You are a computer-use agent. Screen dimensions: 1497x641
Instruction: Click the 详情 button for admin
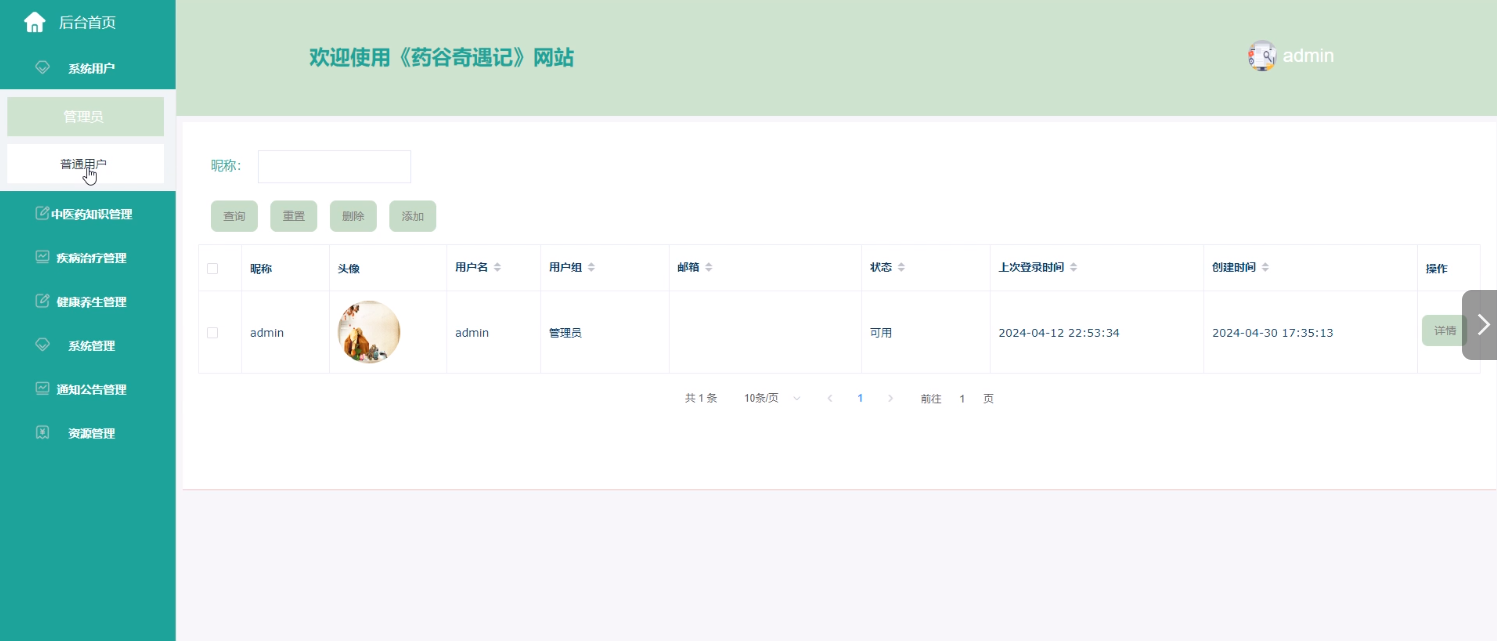(1444, 330)
